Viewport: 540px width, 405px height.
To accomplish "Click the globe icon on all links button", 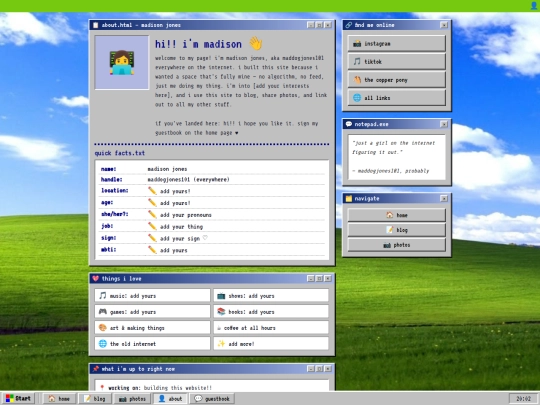I will (357, 98).
